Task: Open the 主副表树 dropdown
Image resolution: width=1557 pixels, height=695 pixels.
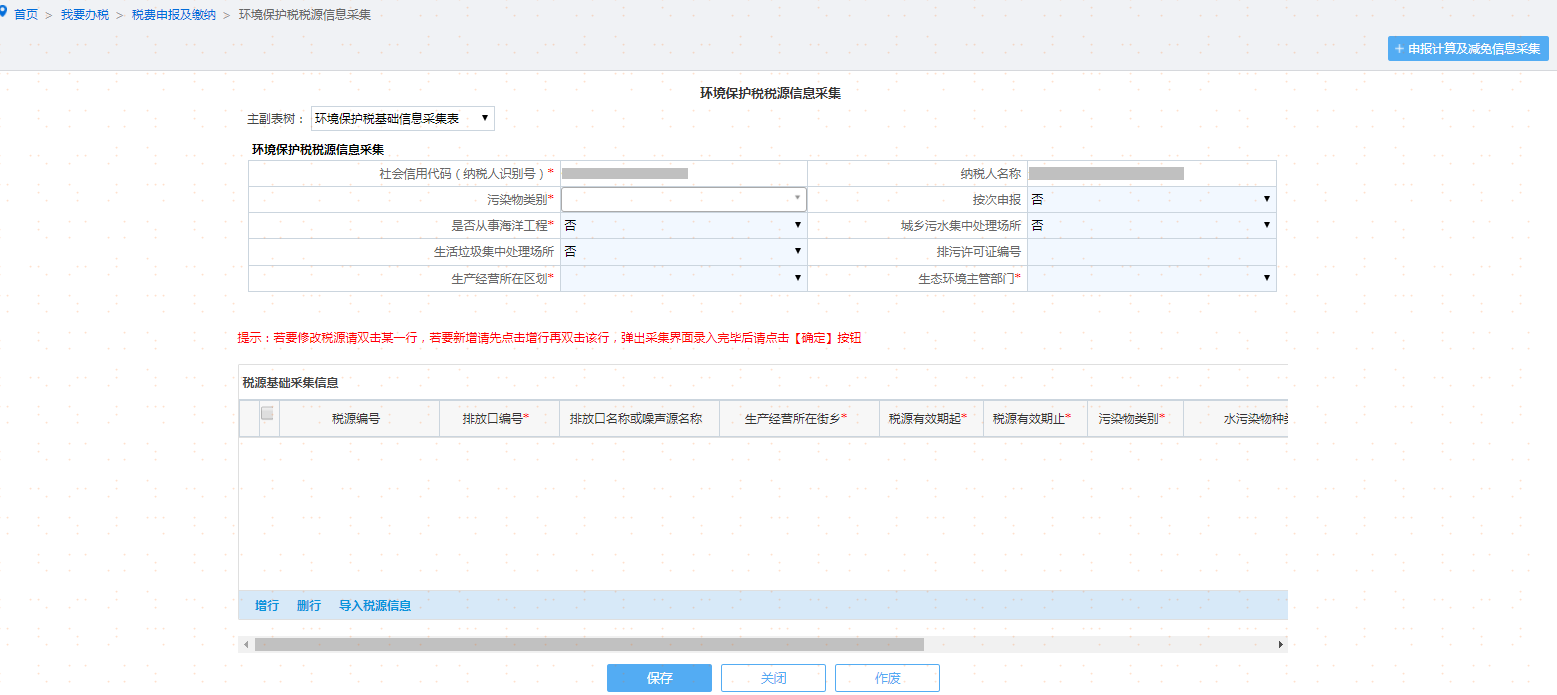Action: pyautogui.click(x=403, y=119)
